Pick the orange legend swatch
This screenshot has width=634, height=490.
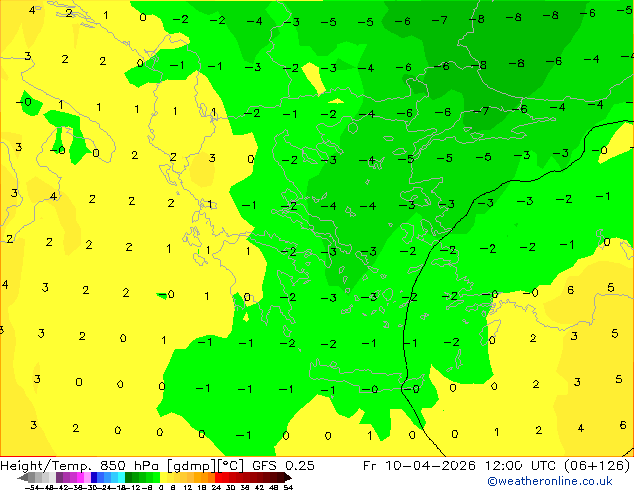click(205, 477)
